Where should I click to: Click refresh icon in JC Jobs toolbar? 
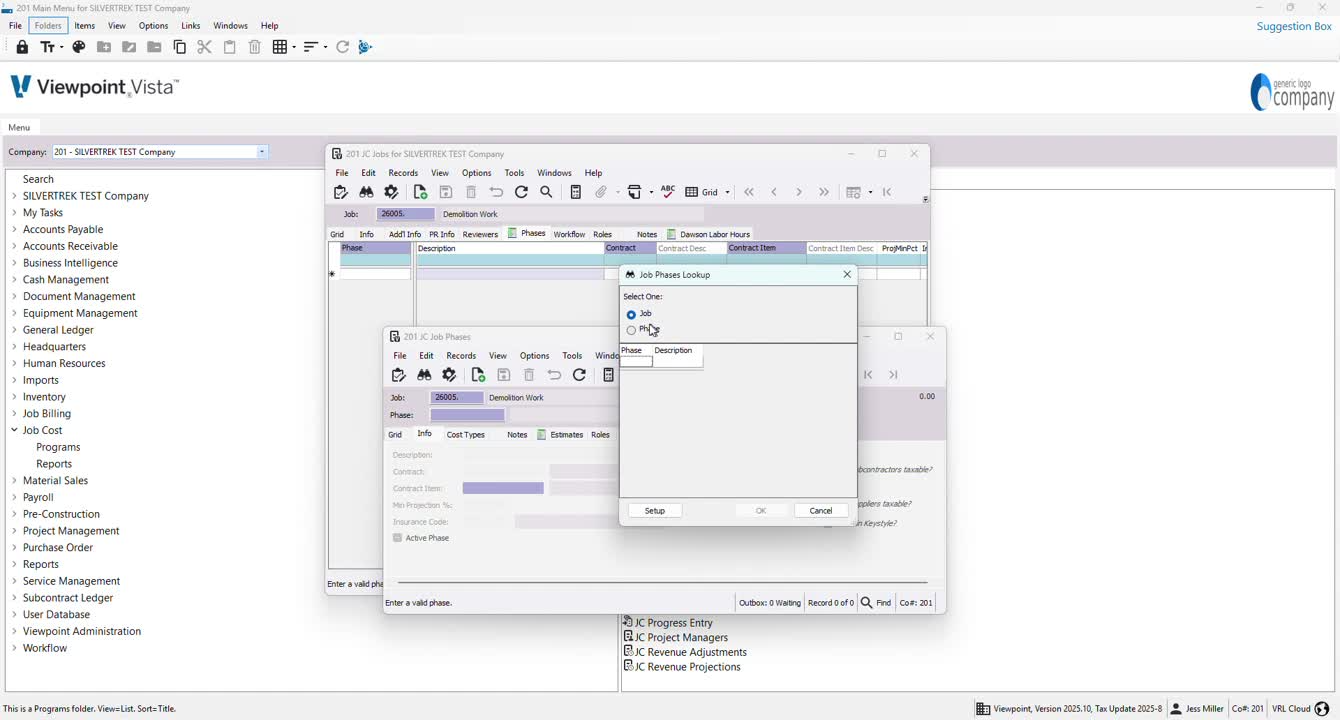(521, 192)
